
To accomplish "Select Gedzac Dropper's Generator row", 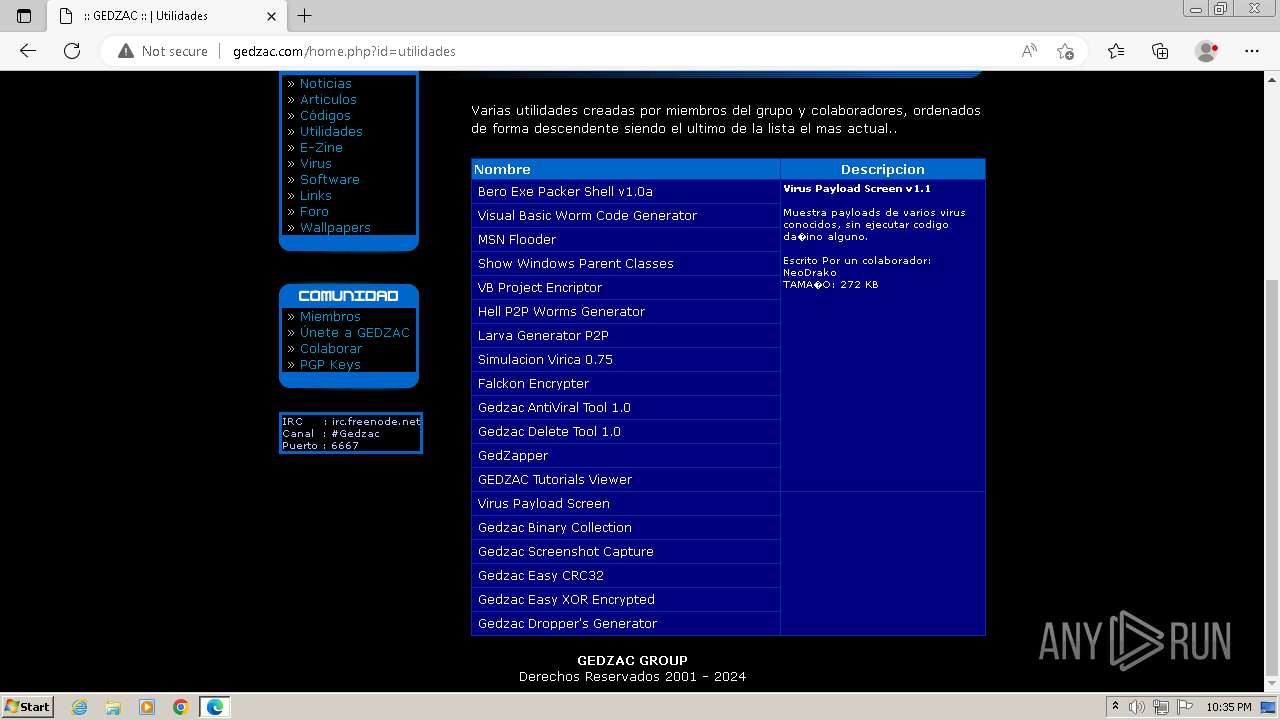I will point(625,623).
